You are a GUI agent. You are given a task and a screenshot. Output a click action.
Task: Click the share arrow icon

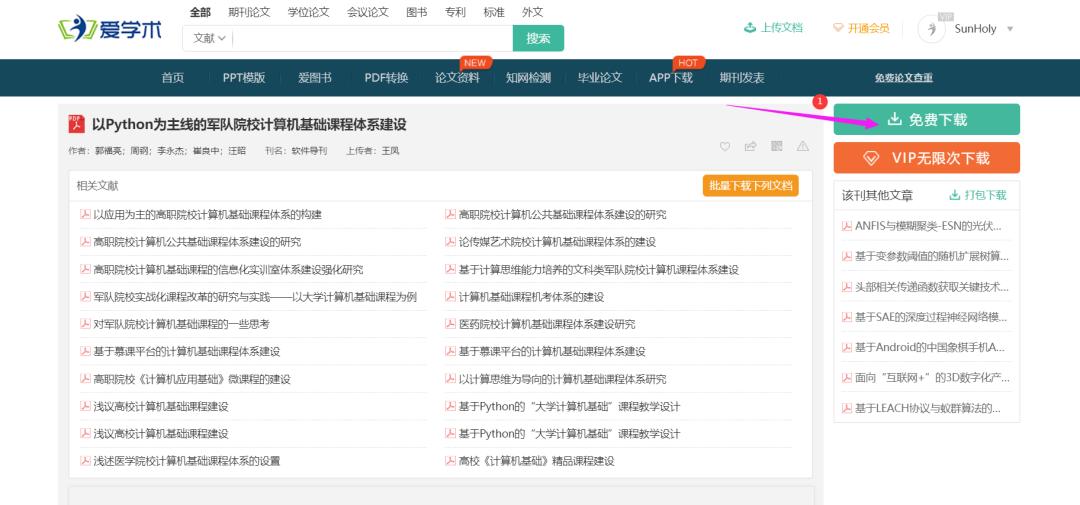[751, 146]
